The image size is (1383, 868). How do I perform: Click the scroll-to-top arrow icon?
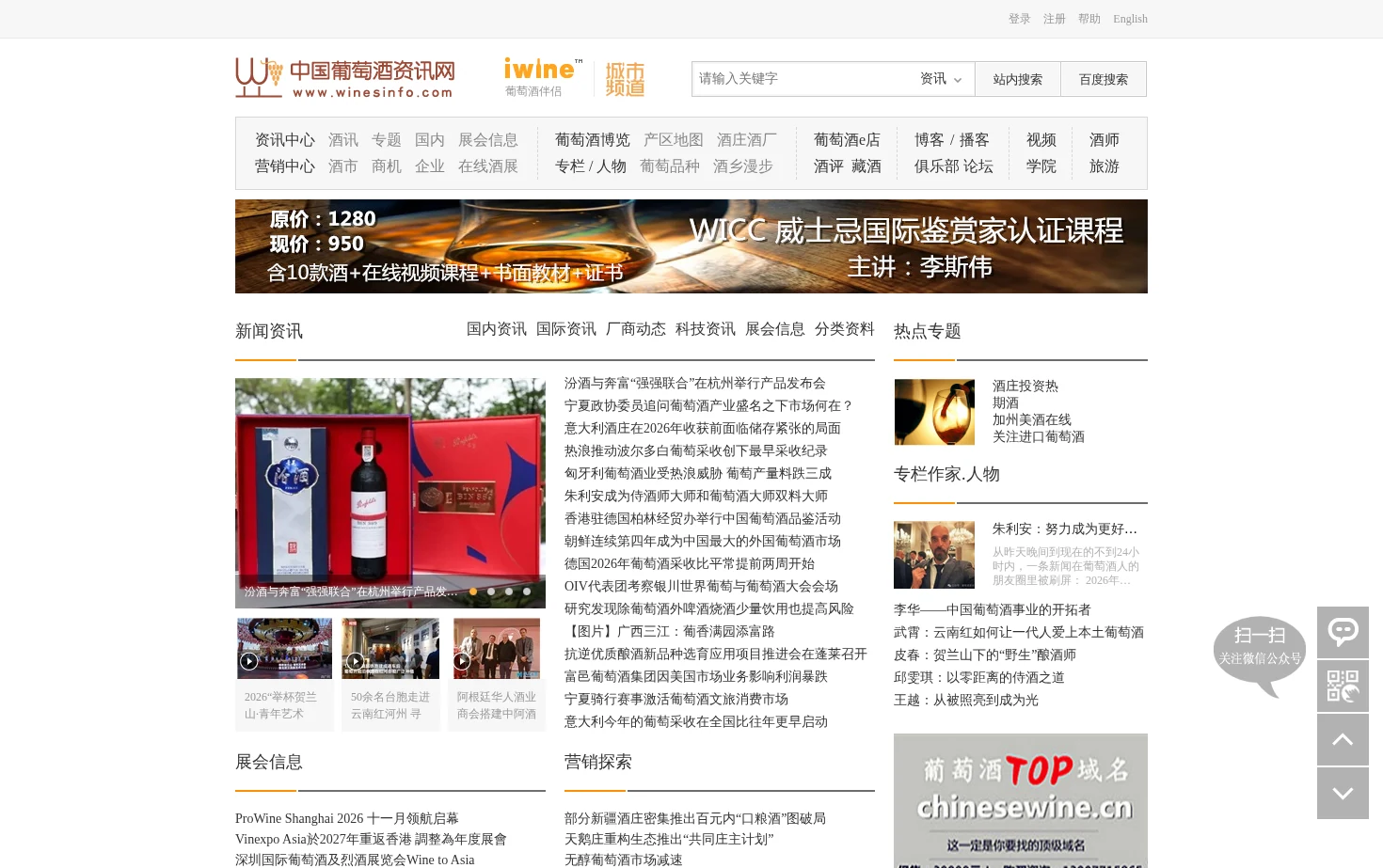coord(1343,739)
